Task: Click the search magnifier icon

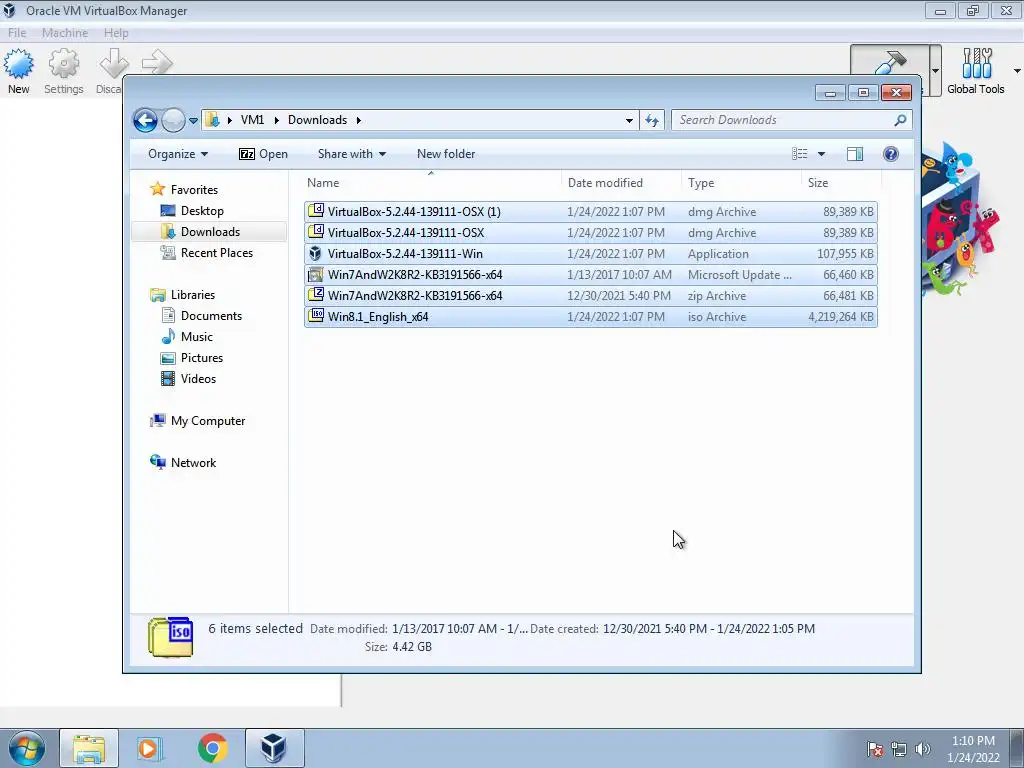Action: pos(901,120)
